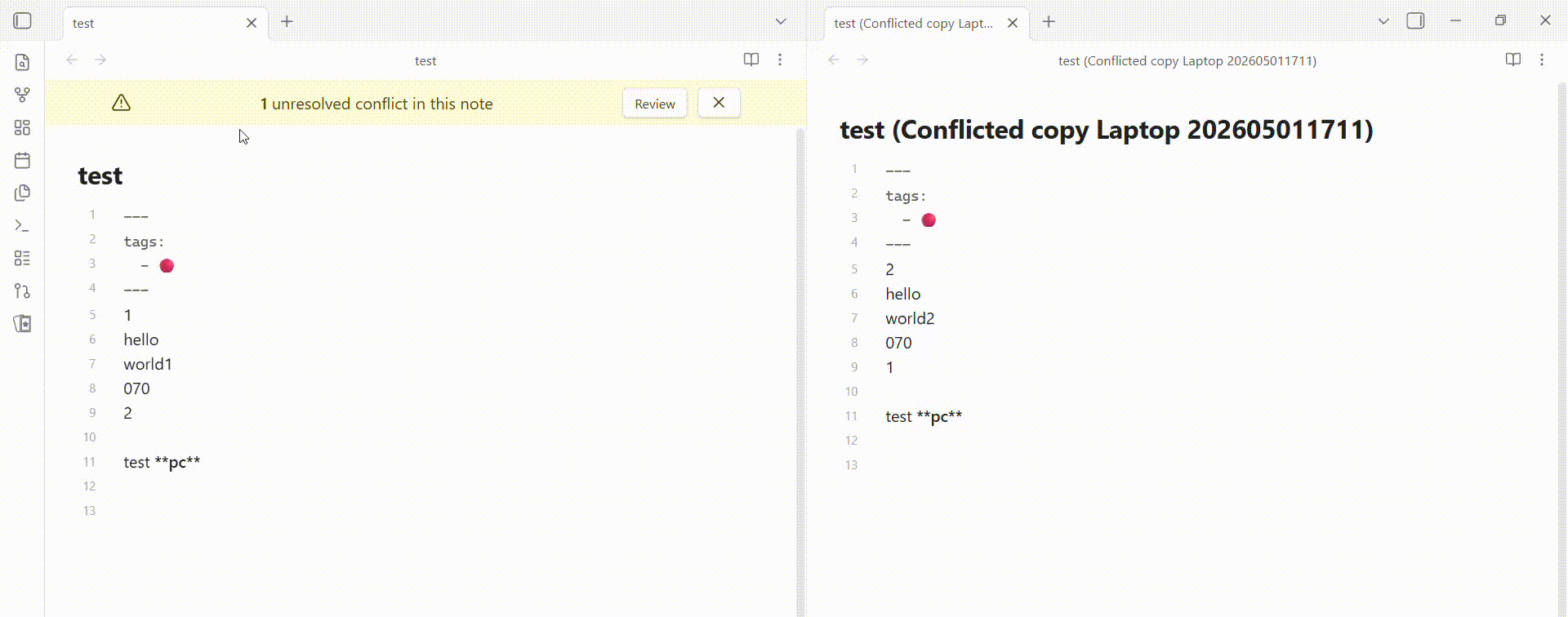Toggle the left sidebar panel icon
This screenshot has width=1568, height=617.
point(22,21)
